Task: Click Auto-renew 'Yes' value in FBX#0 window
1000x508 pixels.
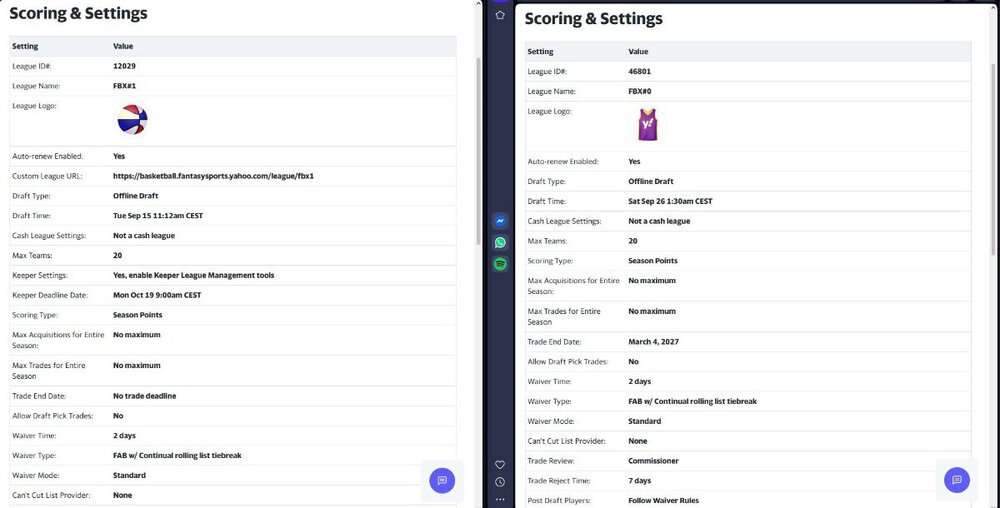Action: (635, 161)
